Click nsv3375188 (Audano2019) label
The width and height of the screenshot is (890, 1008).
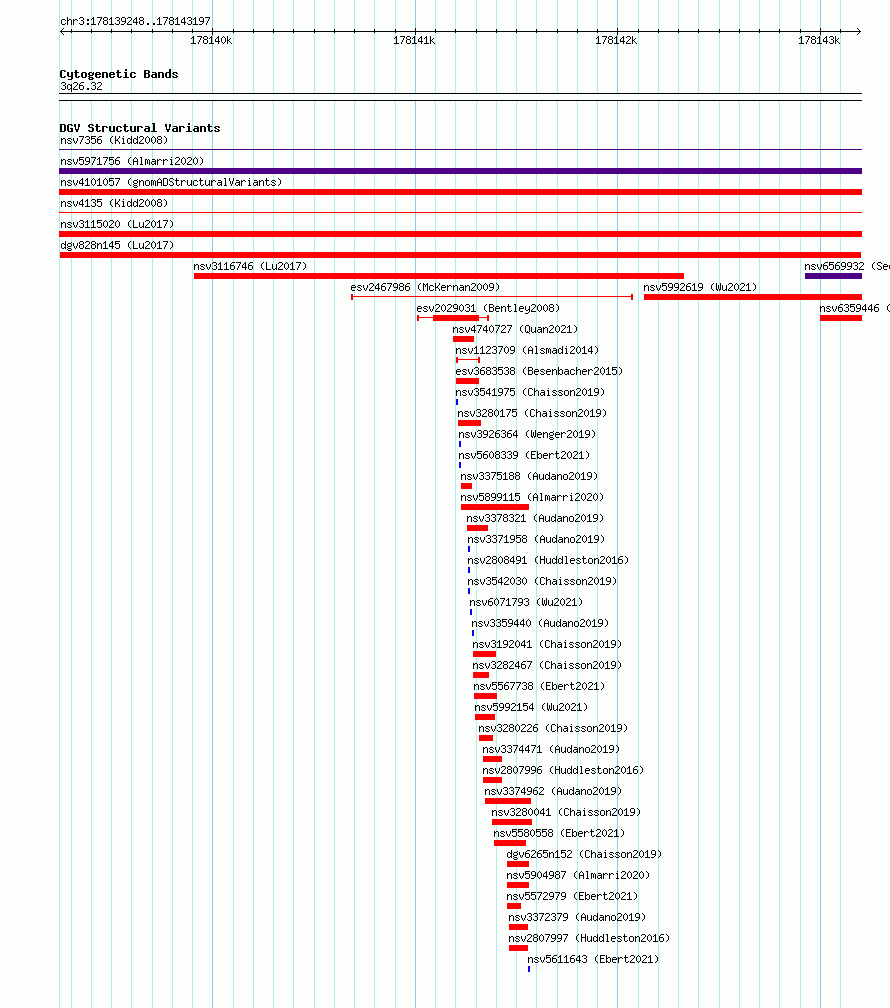tap(529, 476)
